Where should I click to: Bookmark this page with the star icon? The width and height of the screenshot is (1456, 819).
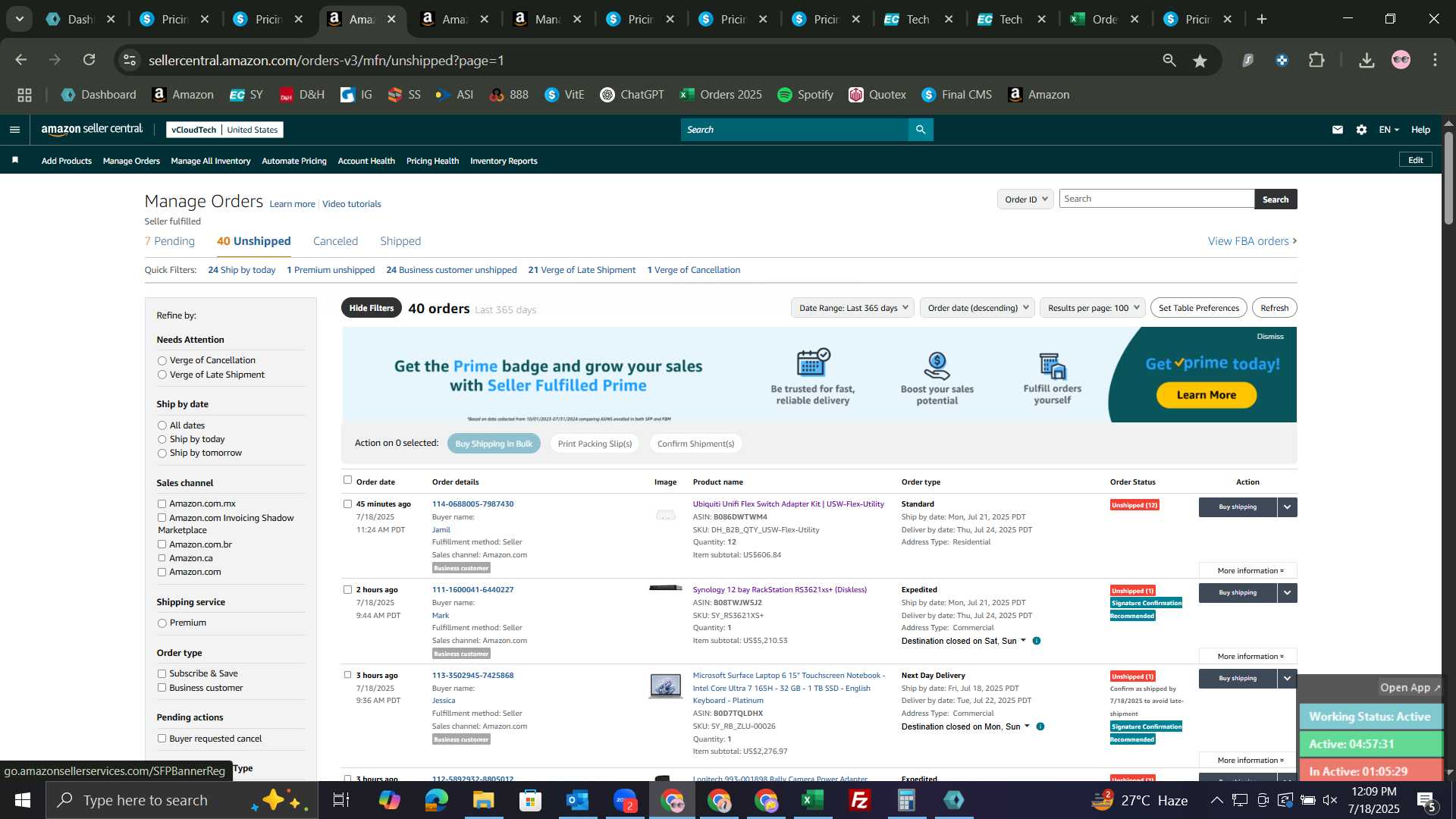(1200, 61)
